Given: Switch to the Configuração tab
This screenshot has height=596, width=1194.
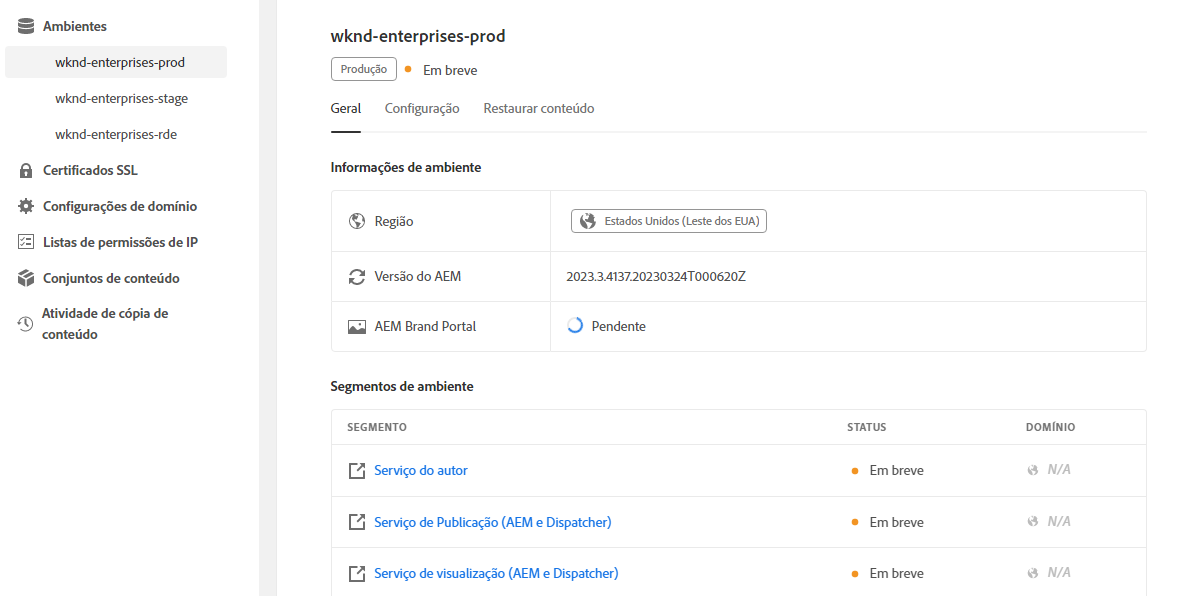Looking at the screenshot, I should 422,108.
